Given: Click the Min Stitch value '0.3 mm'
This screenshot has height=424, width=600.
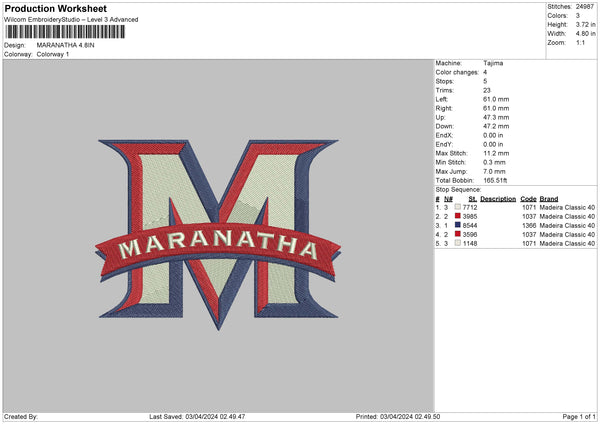Looking at the screenshot, I should [494, 162].
